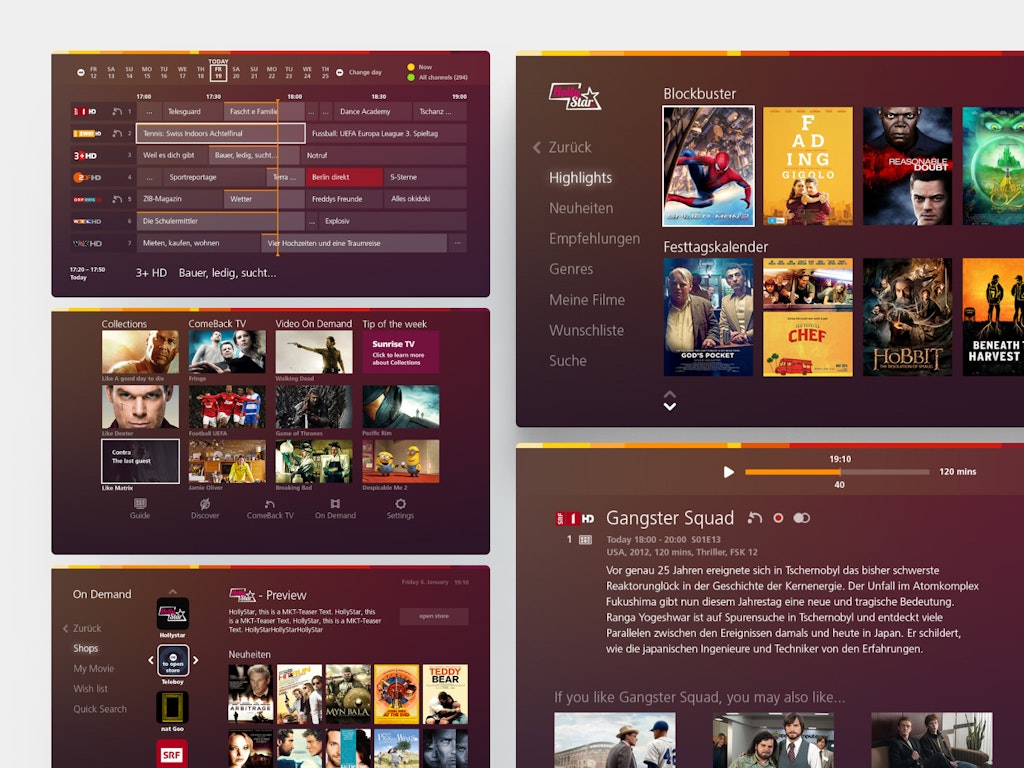The image size is (1024, 768).
Task: Click the Sunrise TV tip of the week tile
Action: pyautogui.click(x=400, y=352)
